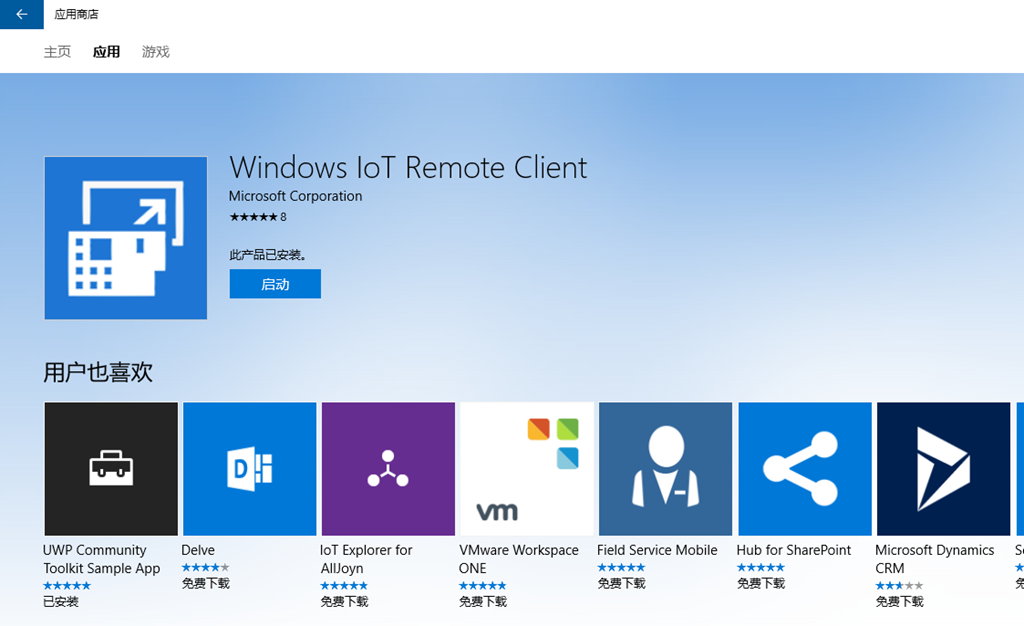The height and width of the screenshot is (626, 1024).
Task: Switch to the 应用 tab
Action: click(106, 52)
